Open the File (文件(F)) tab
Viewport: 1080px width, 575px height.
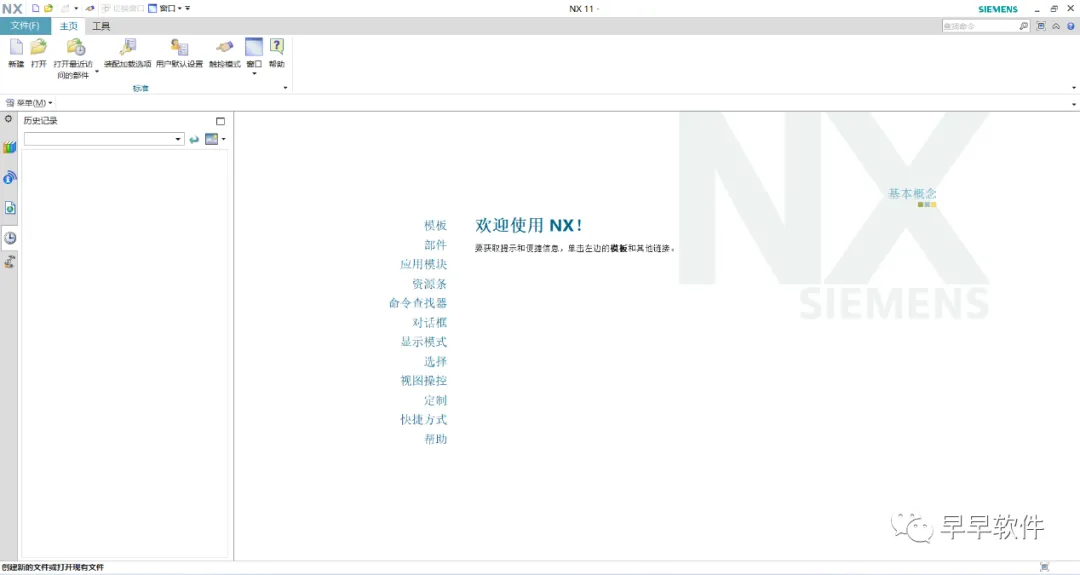point(25,26)
